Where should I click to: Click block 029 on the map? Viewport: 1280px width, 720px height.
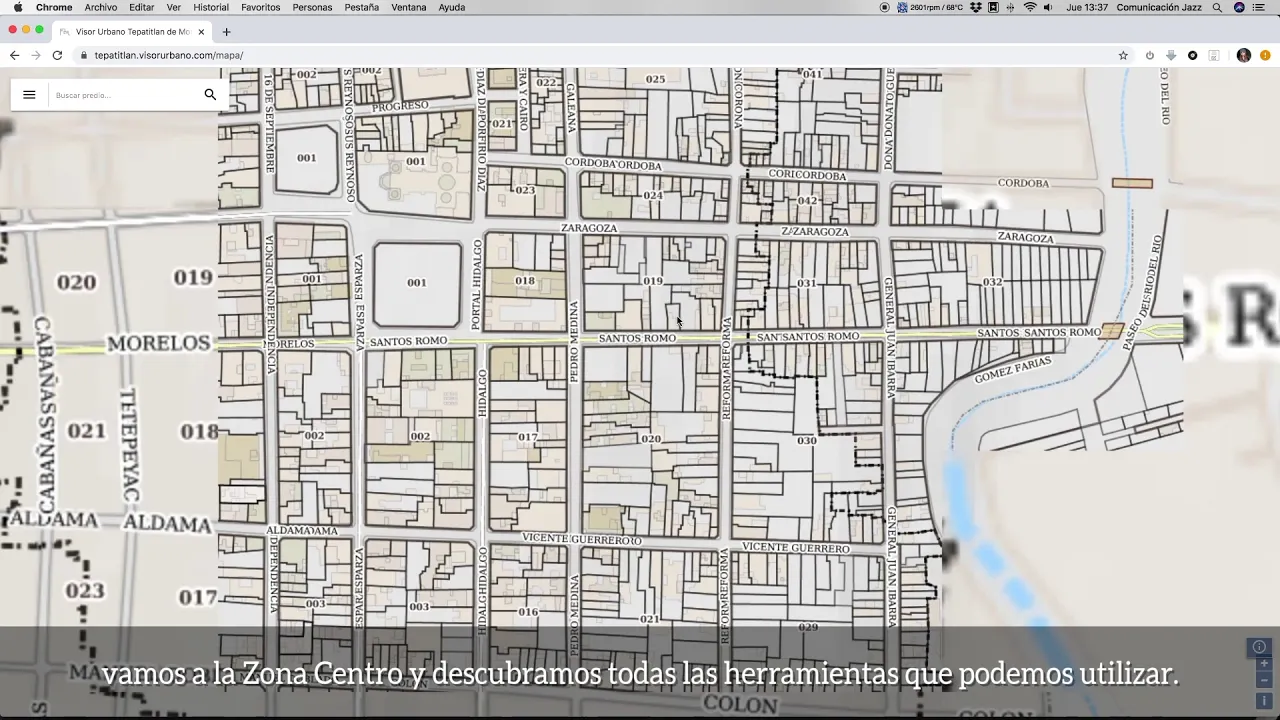tap(808, 627)
